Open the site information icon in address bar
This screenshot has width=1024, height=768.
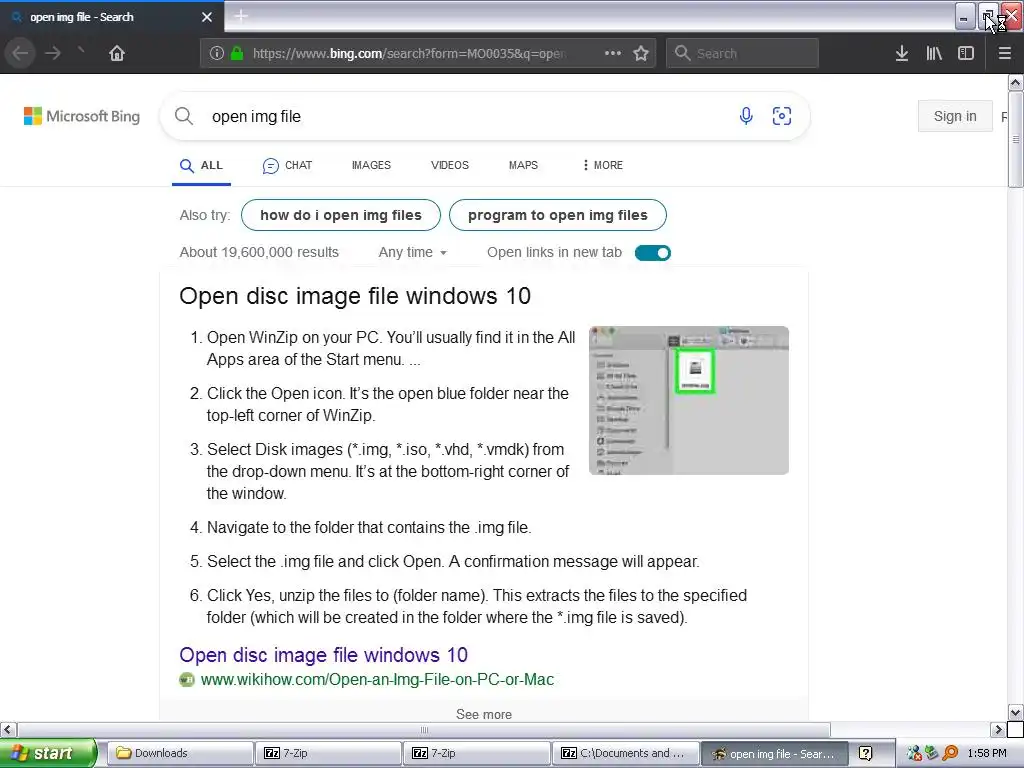pyautogui.click(x=216, y=54)
